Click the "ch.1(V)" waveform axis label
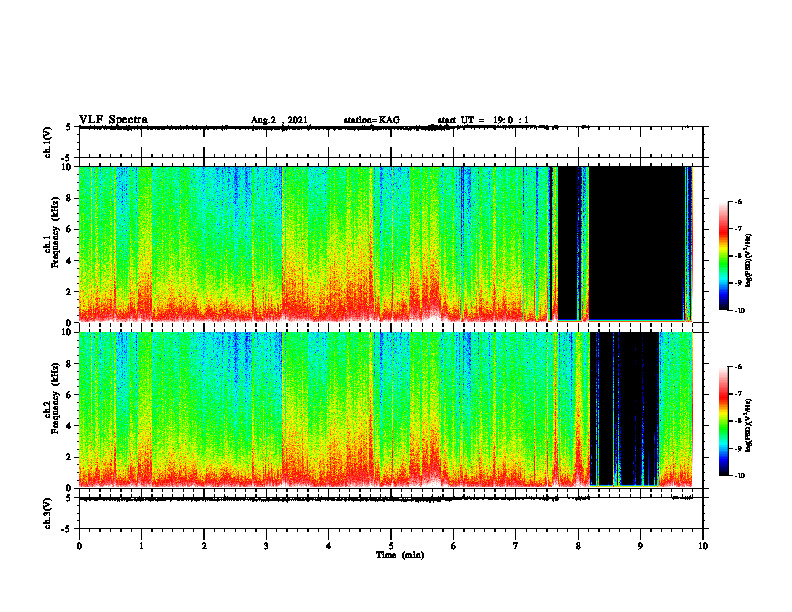Viewport: 792px width, 612px height. tap(47, 142)
